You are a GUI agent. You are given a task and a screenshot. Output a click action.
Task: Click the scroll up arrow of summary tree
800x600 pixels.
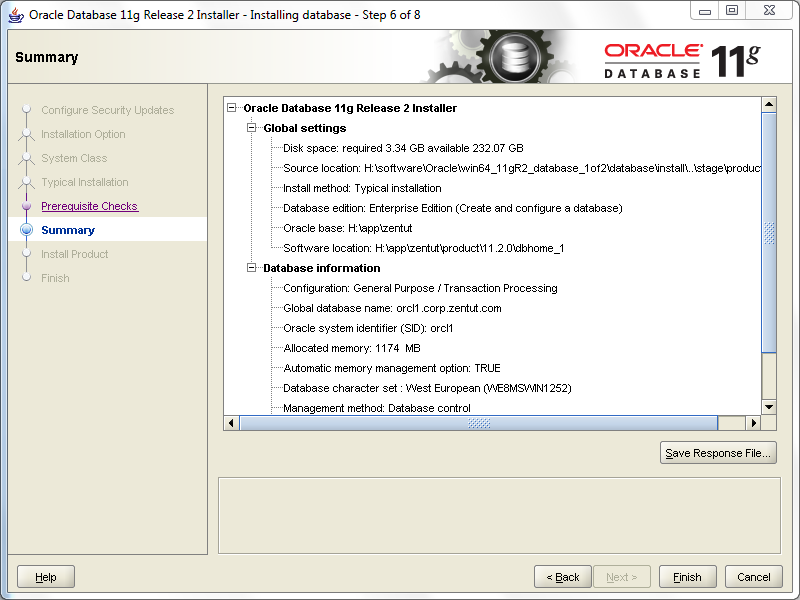(x=769, y=104)
